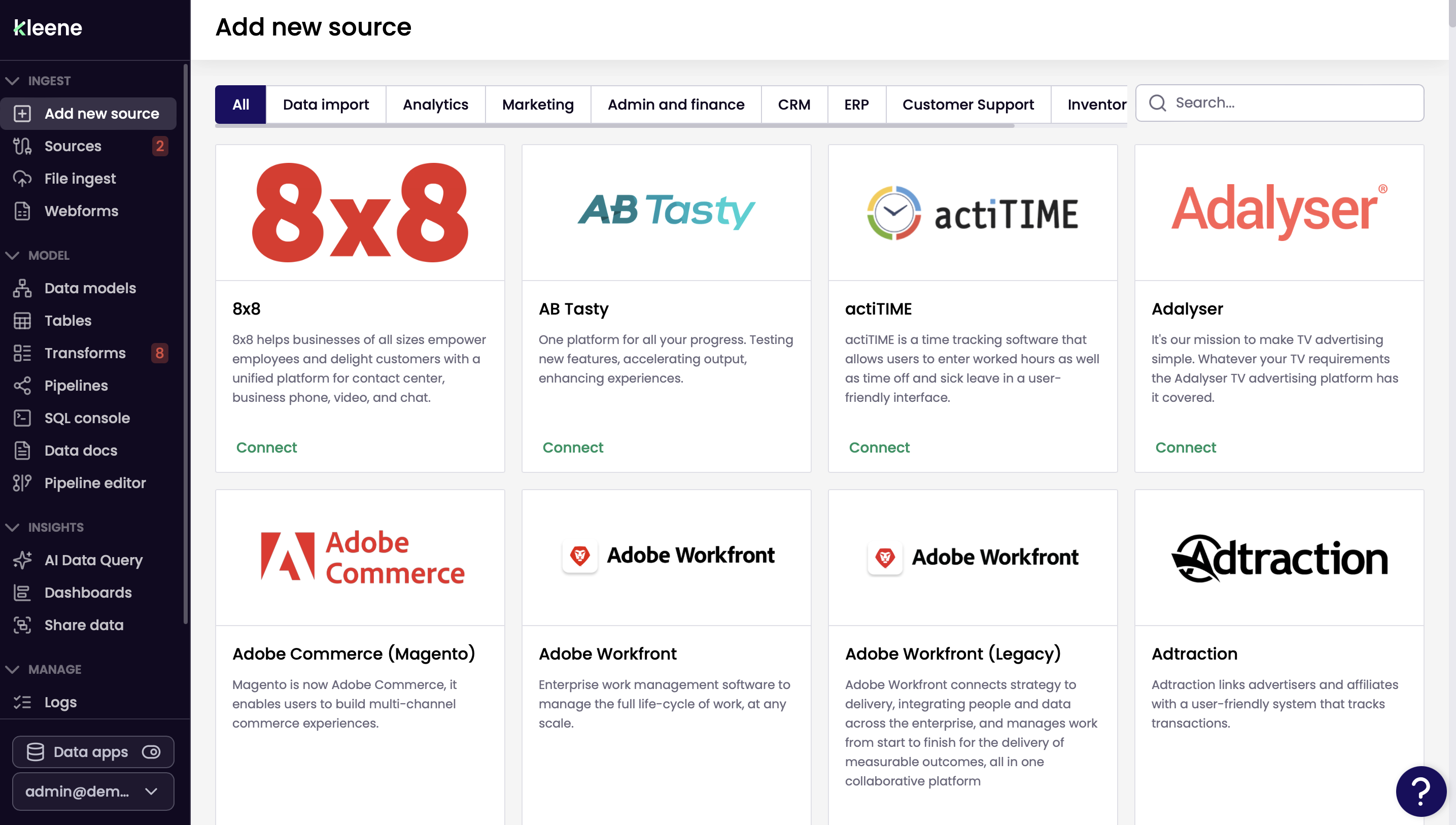Open the SQL console icon

tap(22, 418)
